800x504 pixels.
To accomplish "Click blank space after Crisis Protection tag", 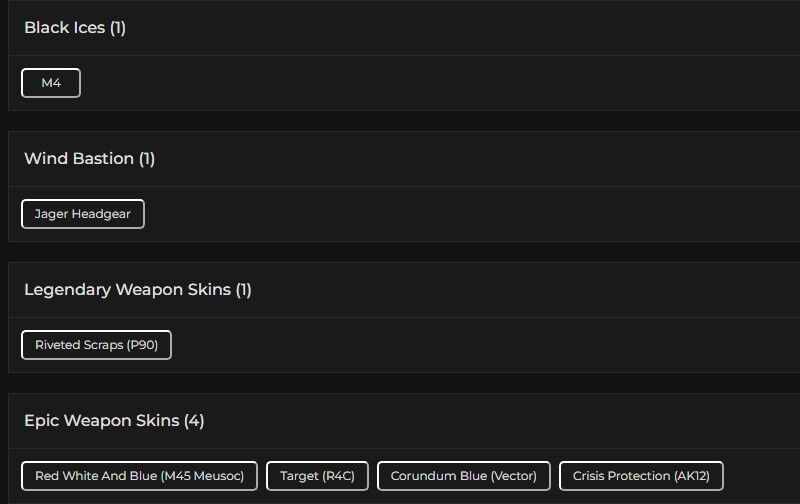I will 760,476.
